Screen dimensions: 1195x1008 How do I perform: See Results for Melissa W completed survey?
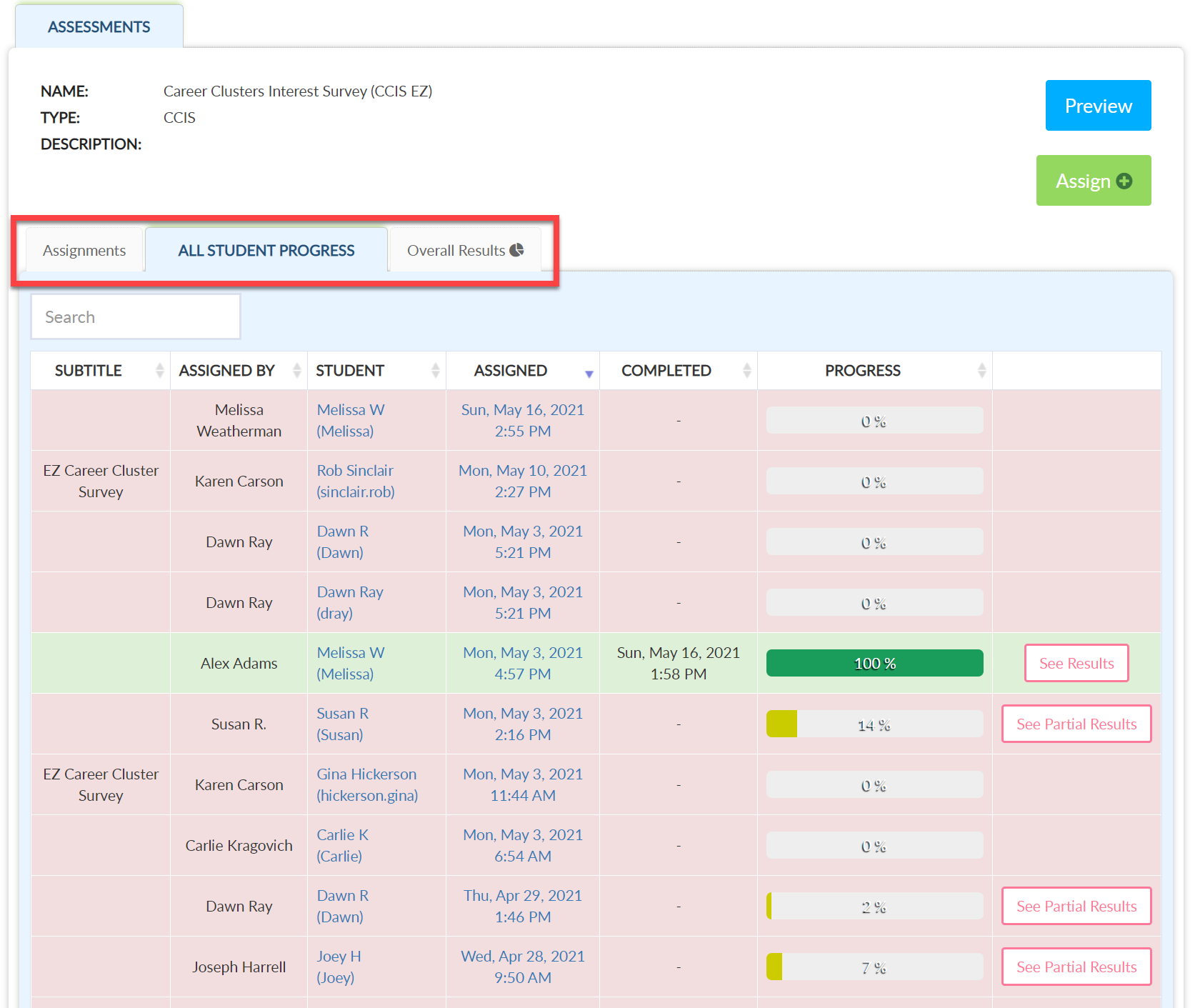click(1076, 663)
